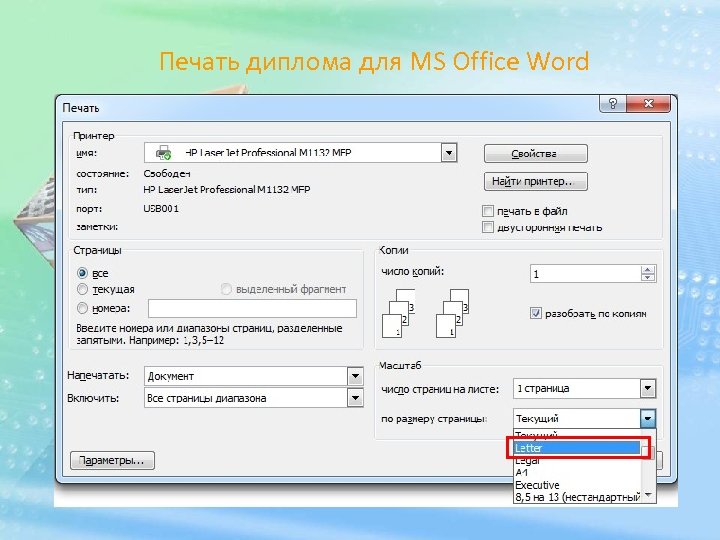This screenshot has height=540, width=720.
Task: Select the номера radio button
Action: pyautogui.click(x=82, y=308)
